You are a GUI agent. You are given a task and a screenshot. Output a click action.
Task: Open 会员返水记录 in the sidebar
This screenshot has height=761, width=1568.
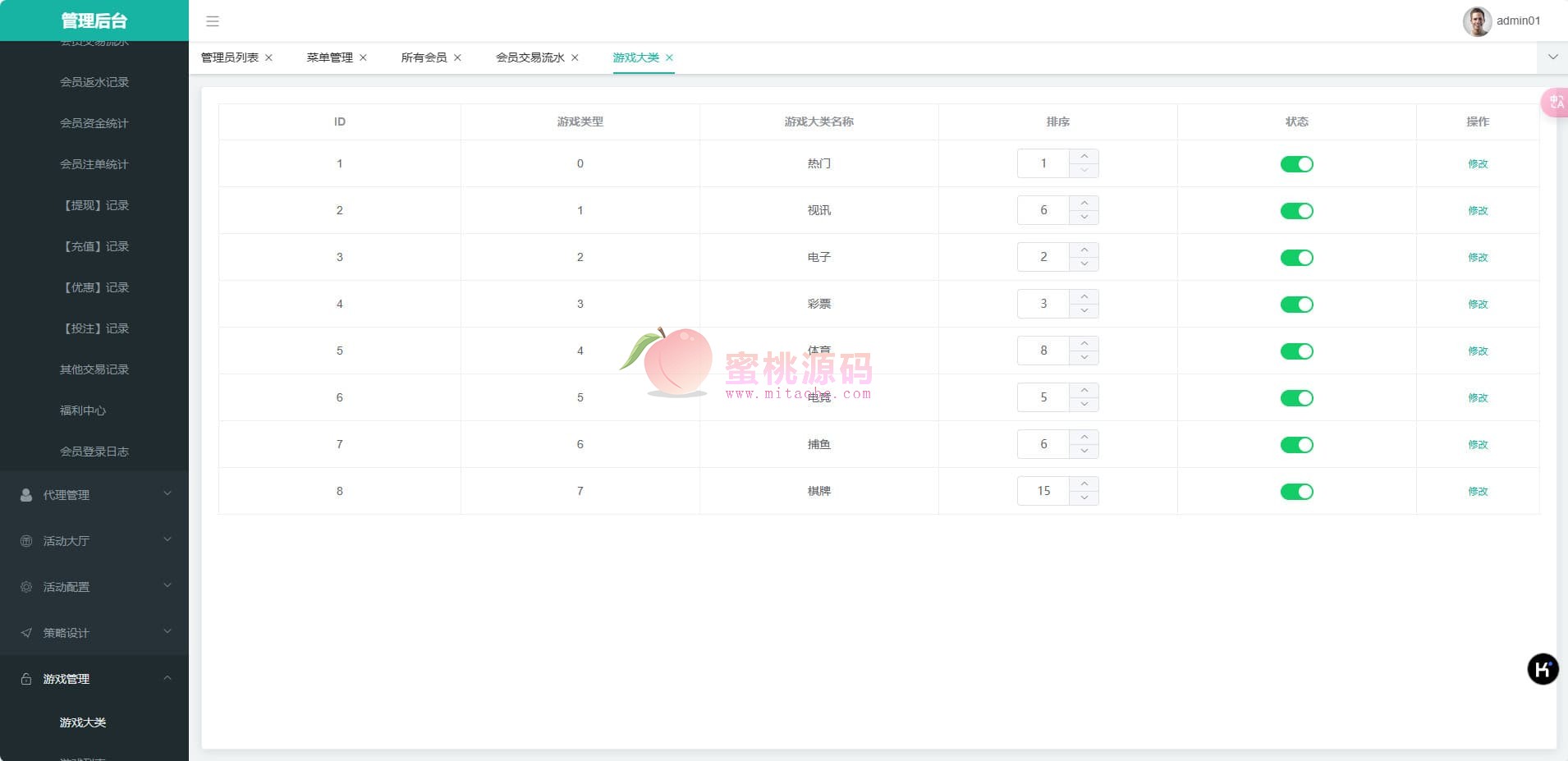pos(94,82)
